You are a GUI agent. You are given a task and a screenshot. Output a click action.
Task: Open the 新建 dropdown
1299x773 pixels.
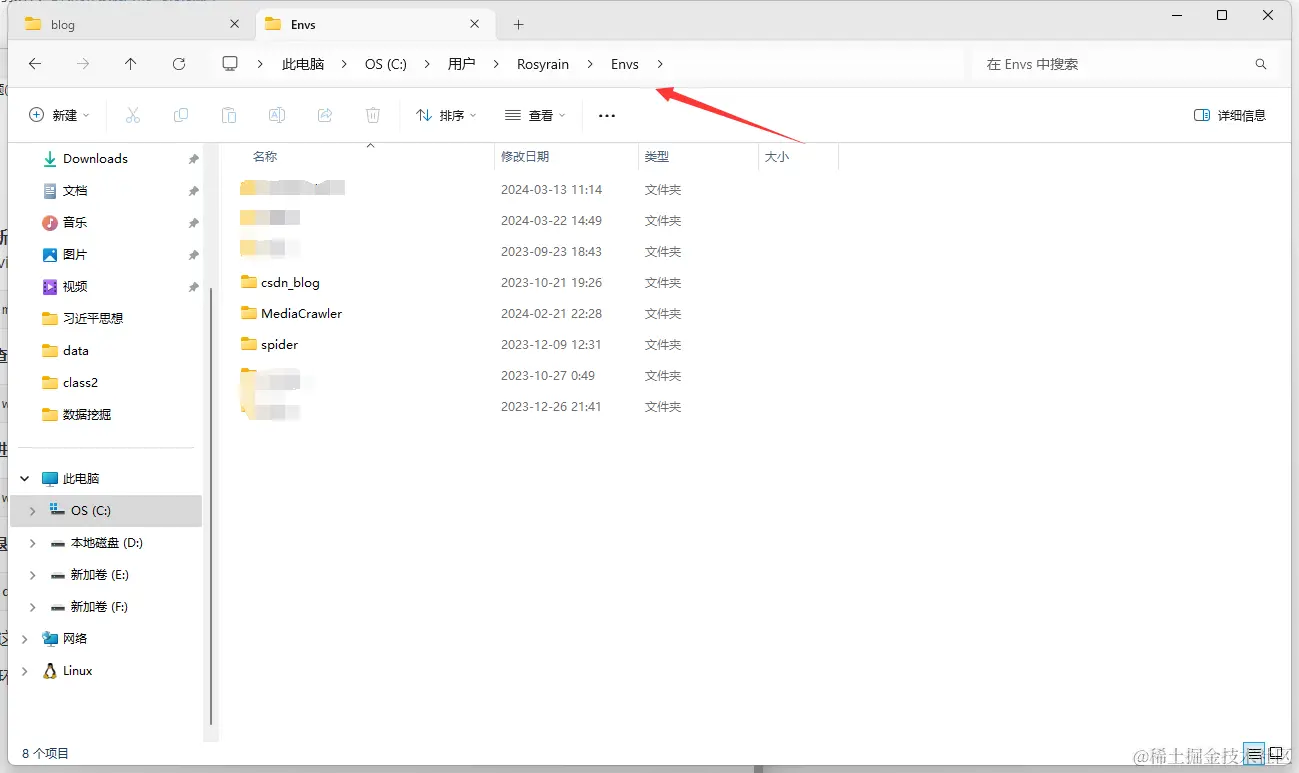click(x=59, y=115)
